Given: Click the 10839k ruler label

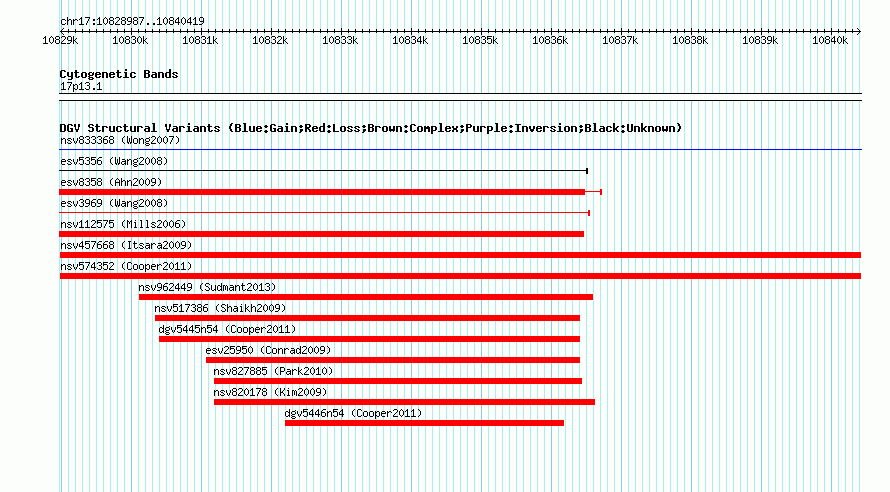Looking at the screenshot, I should pos(760,40).
